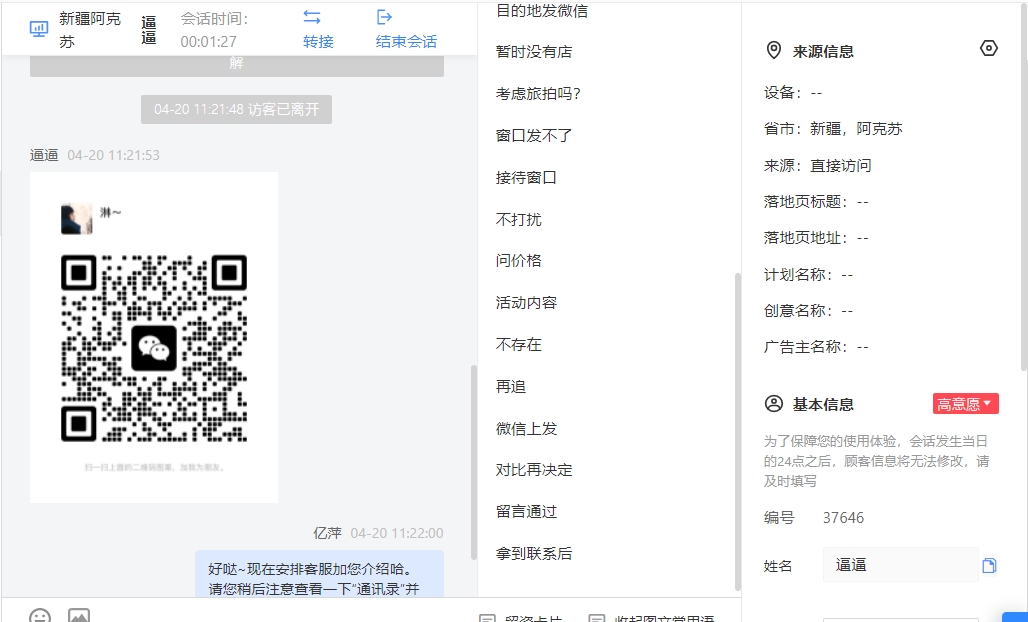Click the 转接 link text
This screenshot has width=1028, height=622.
(318, 42)
